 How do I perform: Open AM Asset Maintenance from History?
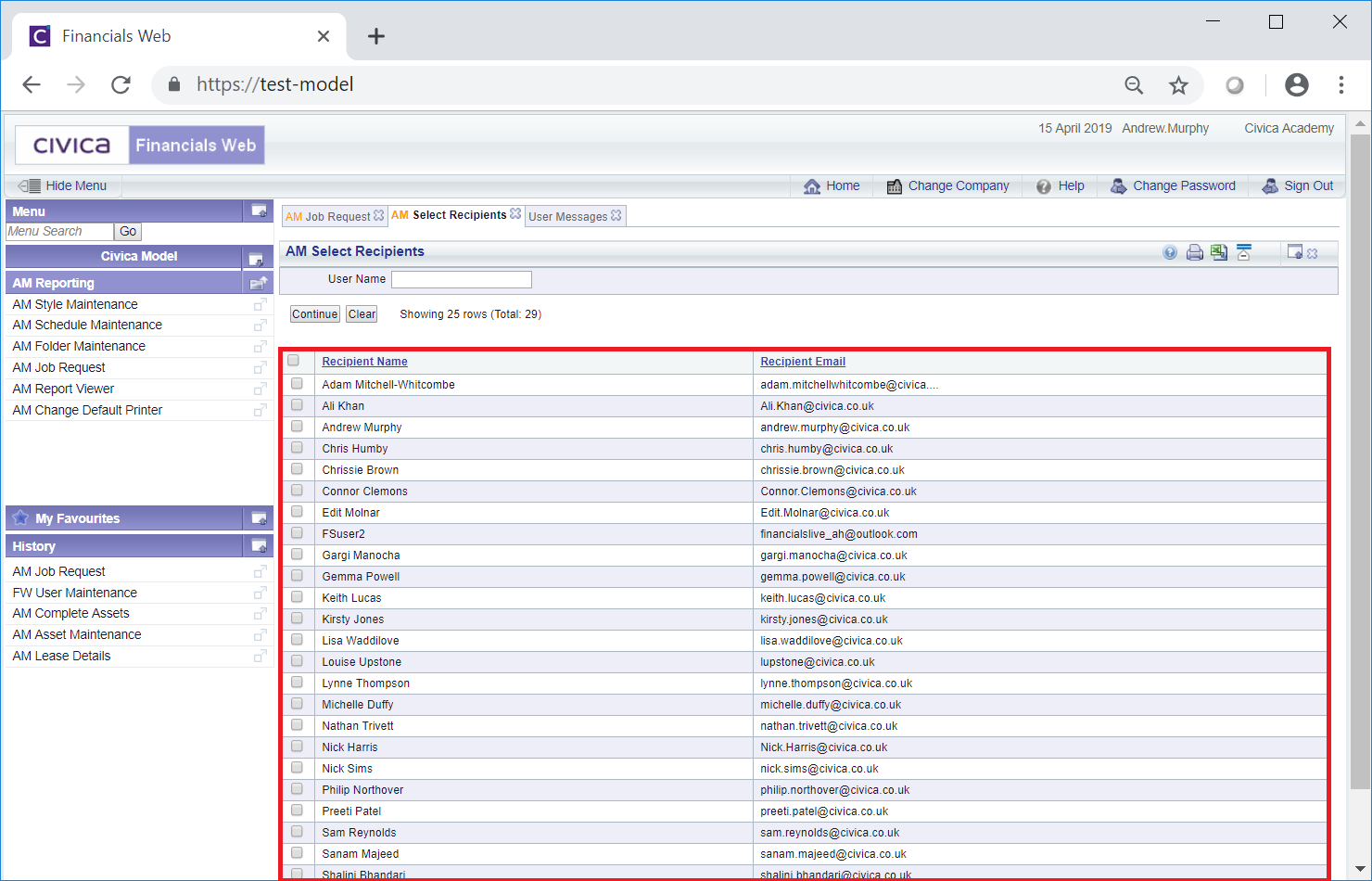pyautogui.click(x=77, y=635)
